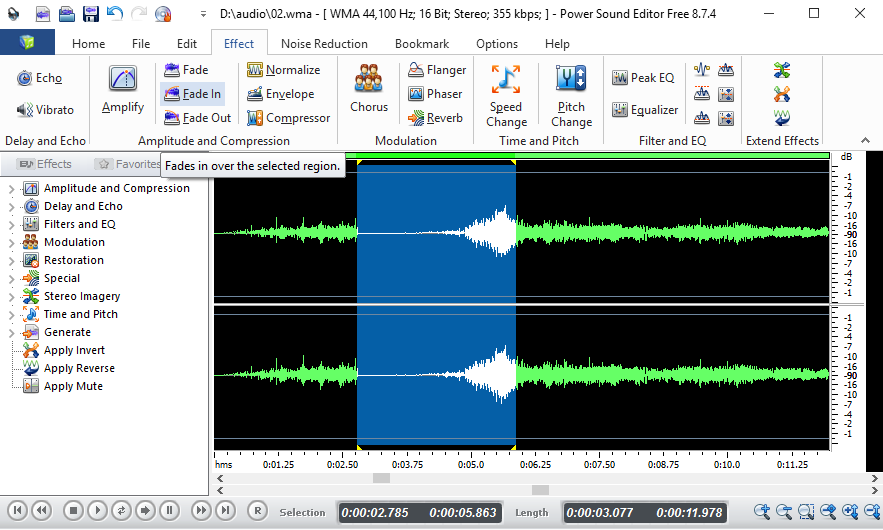883x530 pixels.
Task: Switch to the Bookmark tab
Action: pyautogui.click(x=422, y=44)
